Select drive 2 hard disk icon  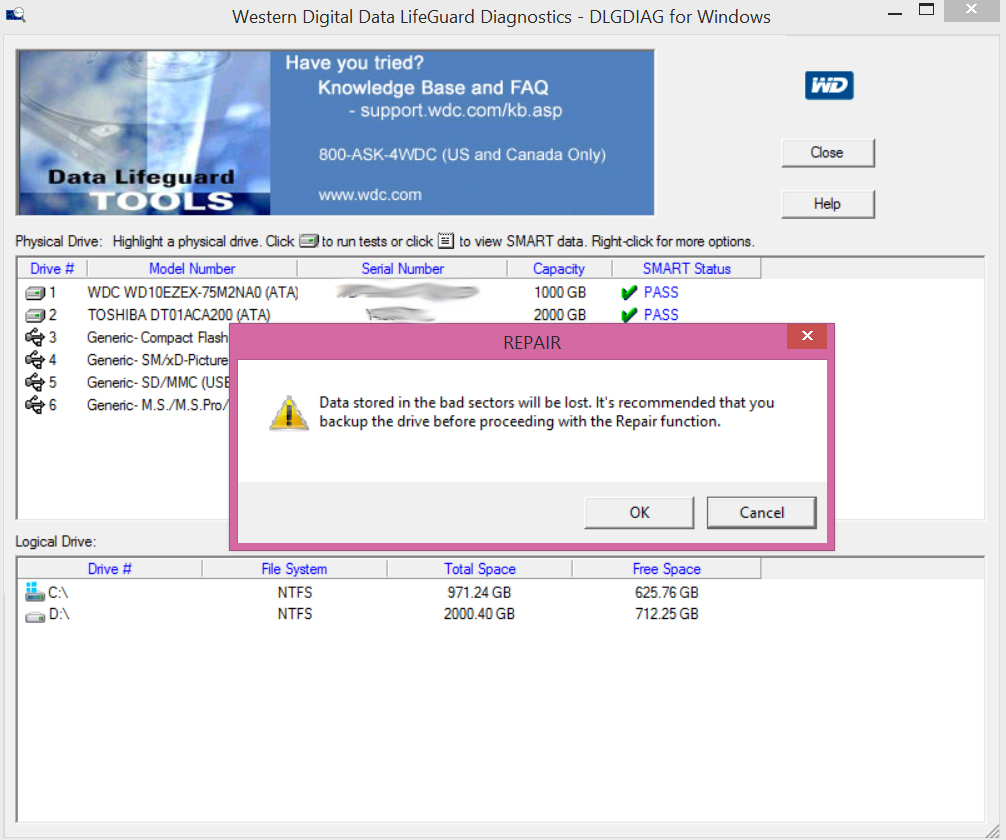35,316
